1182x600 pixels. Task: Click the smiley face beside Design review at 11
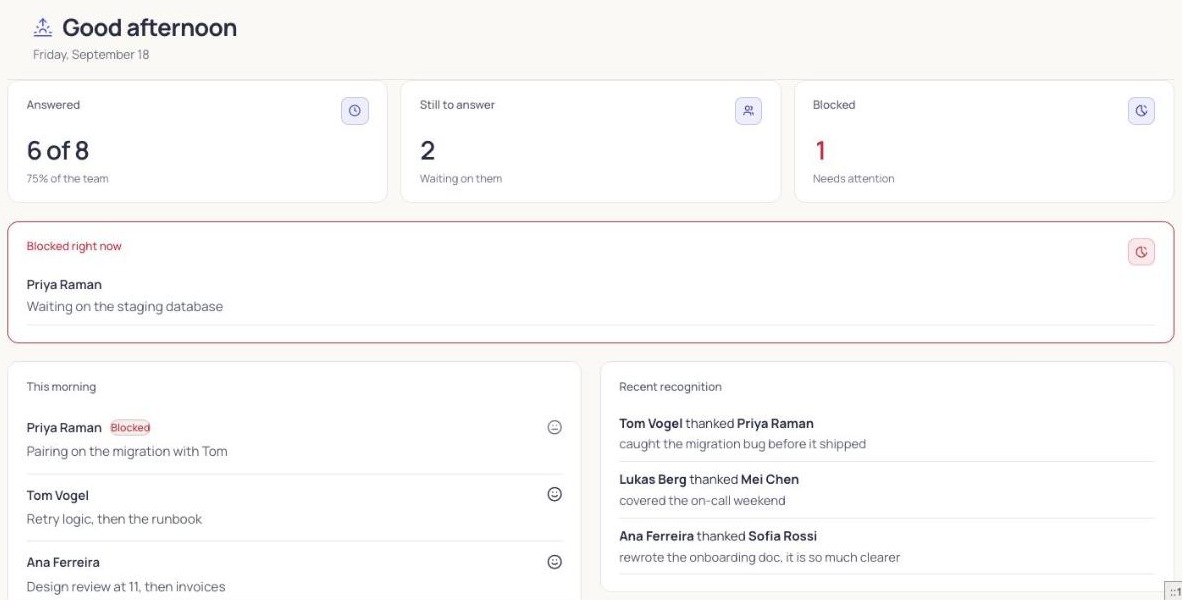pyautogui.click(x=555, y=562)
